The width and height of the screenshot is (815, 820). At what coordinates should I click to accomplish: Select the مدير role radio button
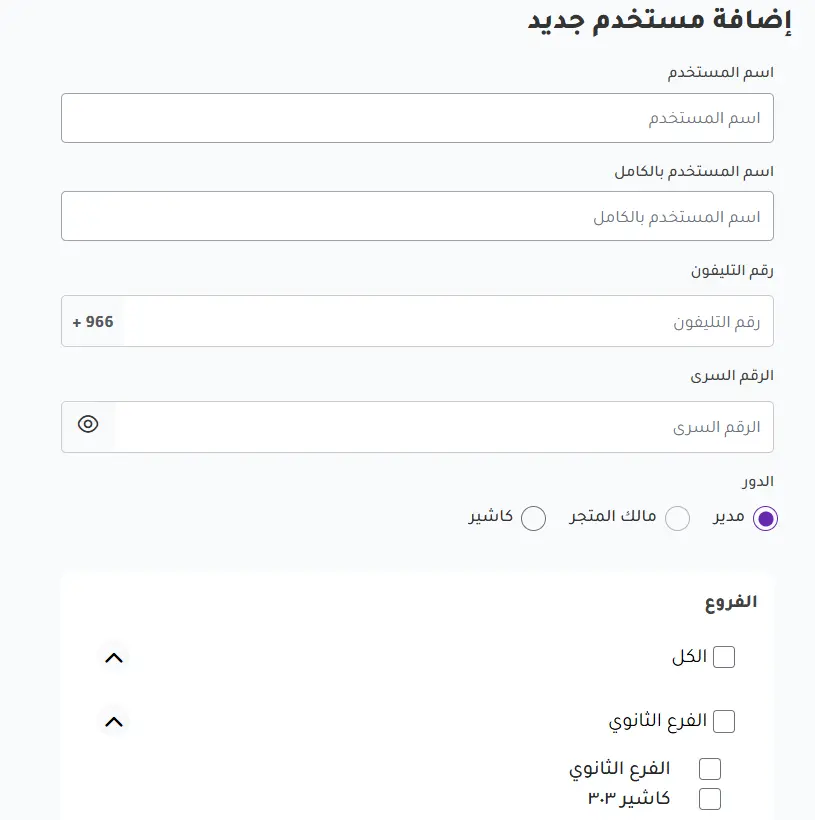click(x=767, y=519)
